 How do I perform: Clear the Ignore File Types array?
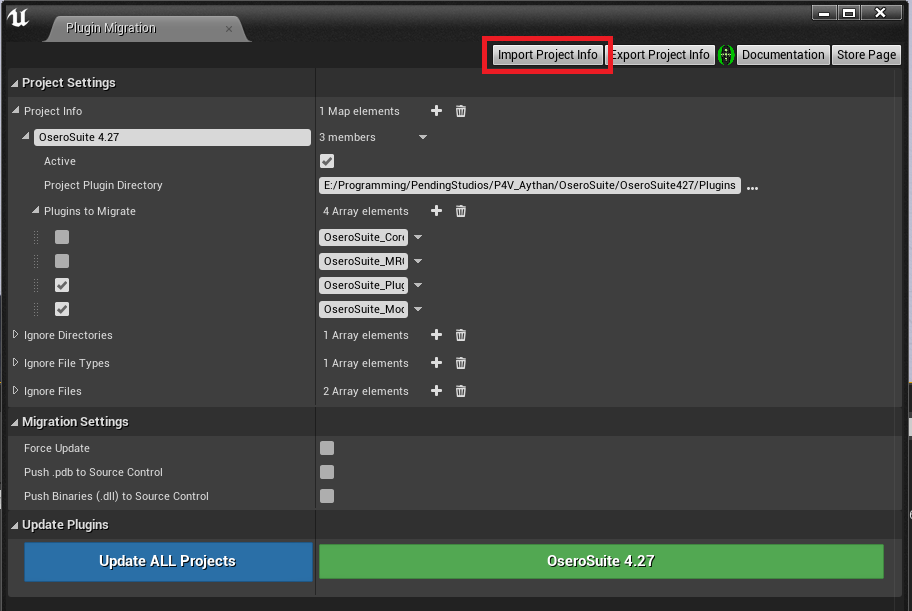(461, 363)
